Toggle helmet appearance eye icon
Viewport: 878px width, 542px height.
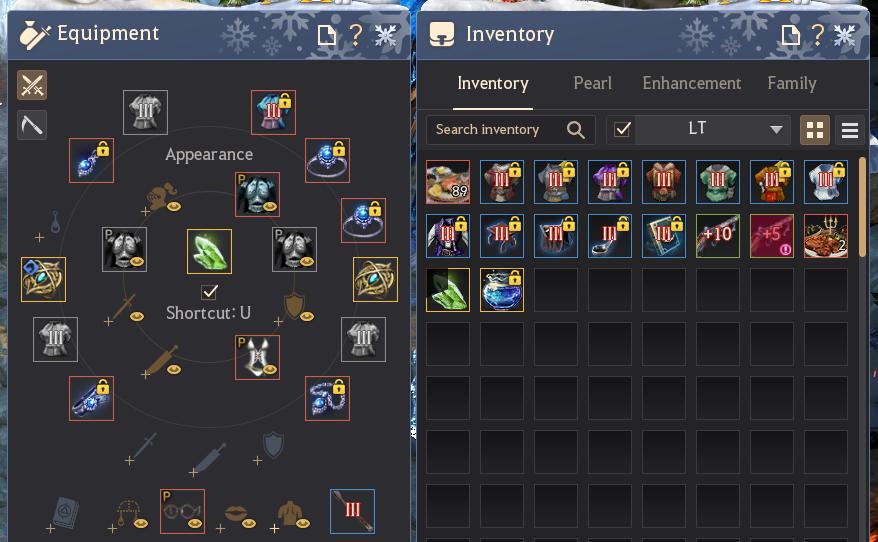(x=173, y=206)
